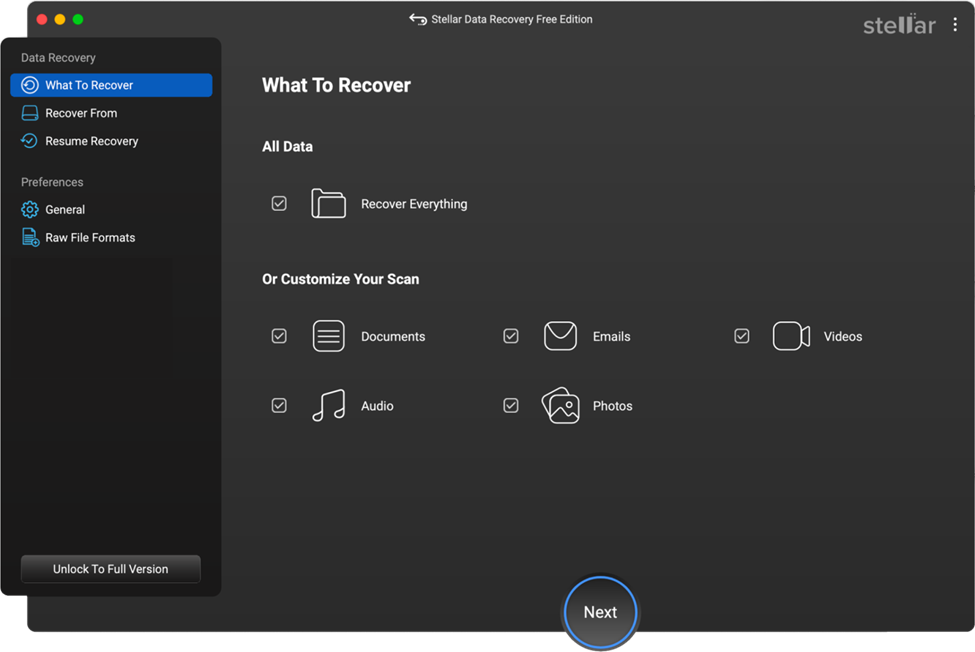Click the Emails envelope icon
Viewport: 975px width, 652px height.
(x=560, y=336)
